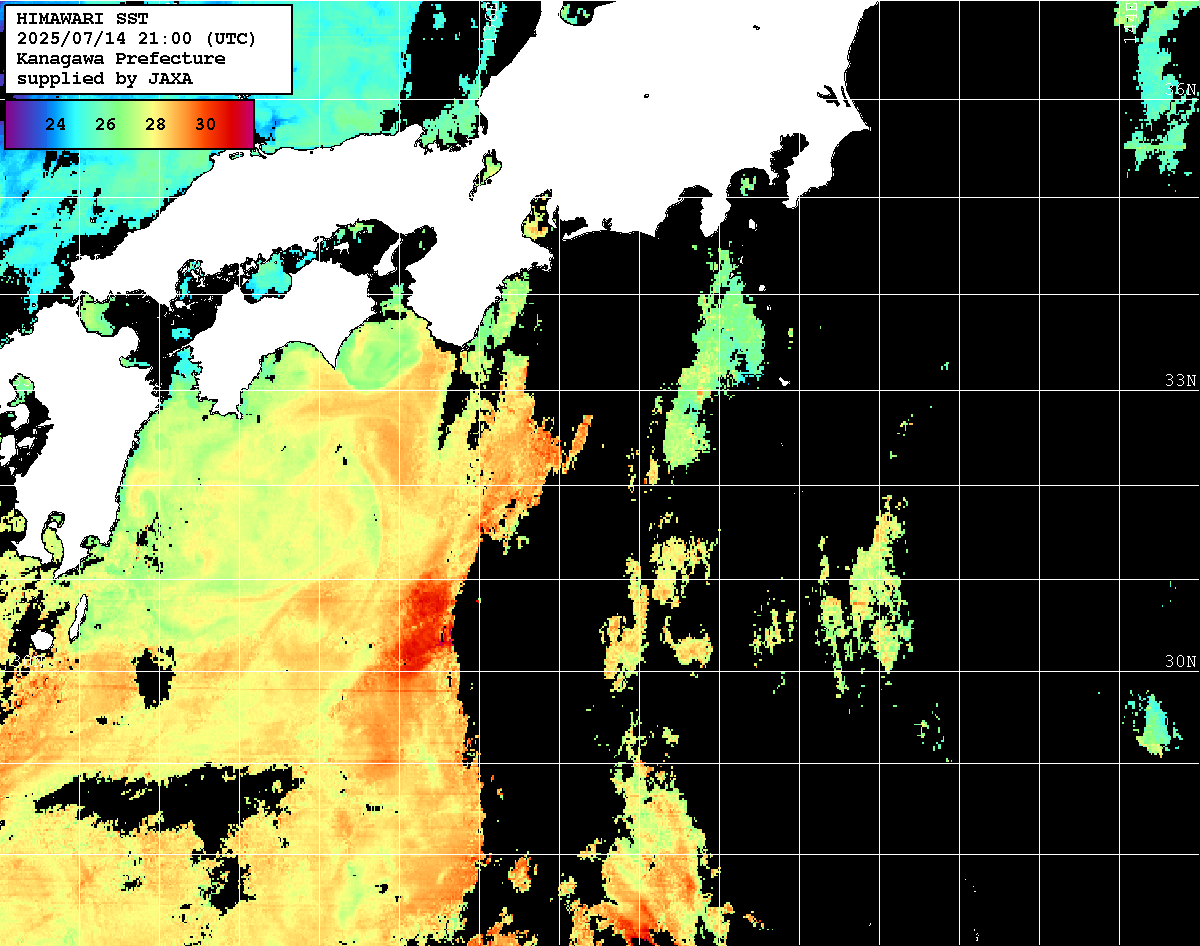The image size is (1200, 946).
Task: Click the '33N' latitude label
Action: click(x=1181, y=381)
